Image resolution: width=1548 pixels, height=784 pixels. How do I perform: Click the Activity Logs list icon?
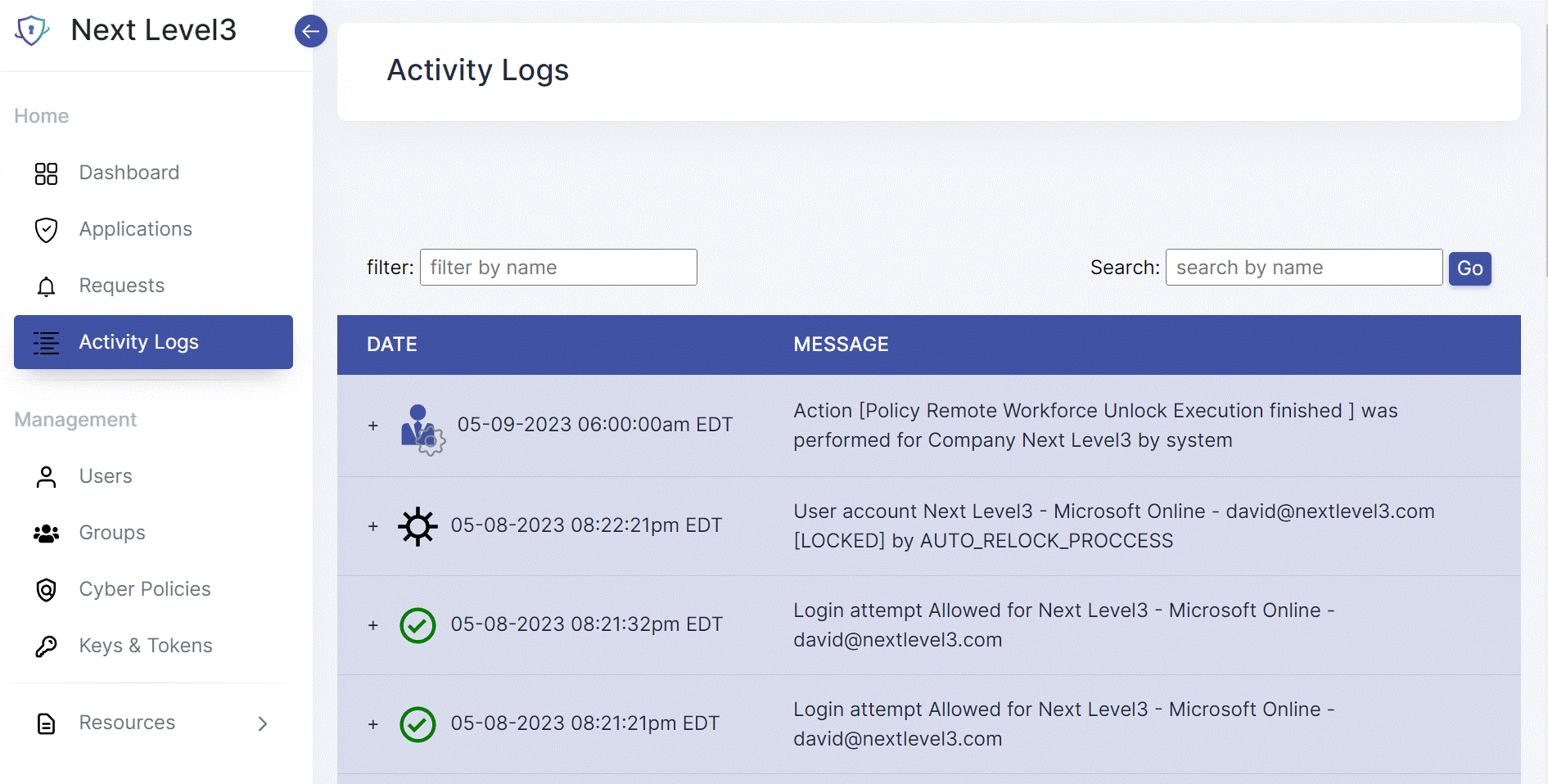(x=47, y=343)
